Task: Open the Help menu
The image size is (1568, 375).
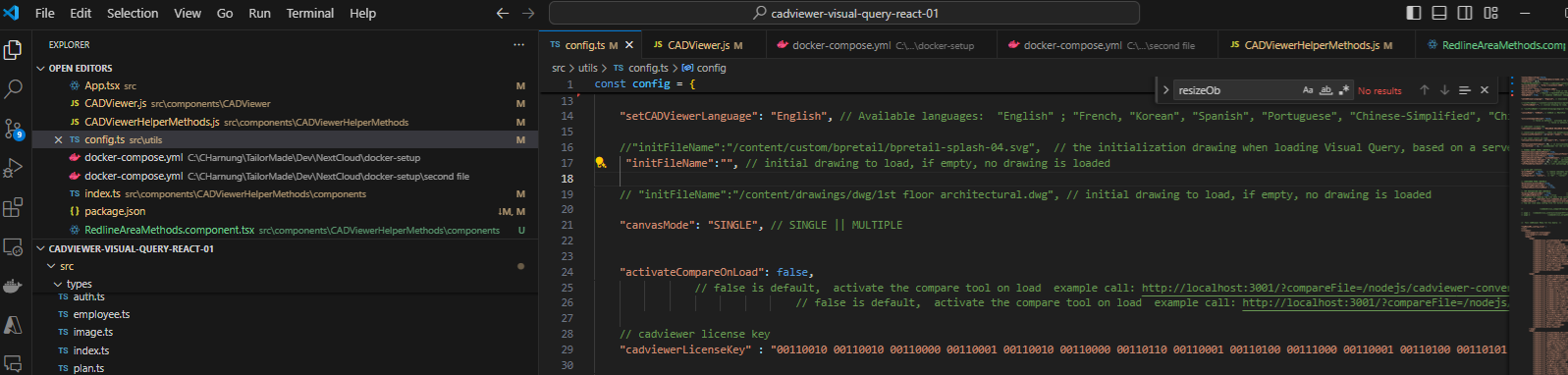Action: [362, 13]
